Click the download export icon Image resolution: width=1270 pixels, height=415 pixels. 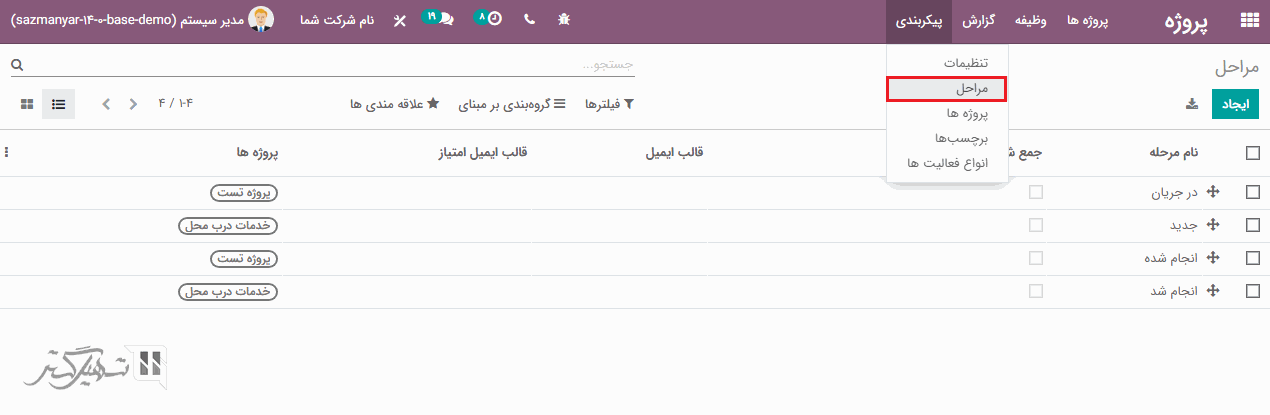point(1191,104)
